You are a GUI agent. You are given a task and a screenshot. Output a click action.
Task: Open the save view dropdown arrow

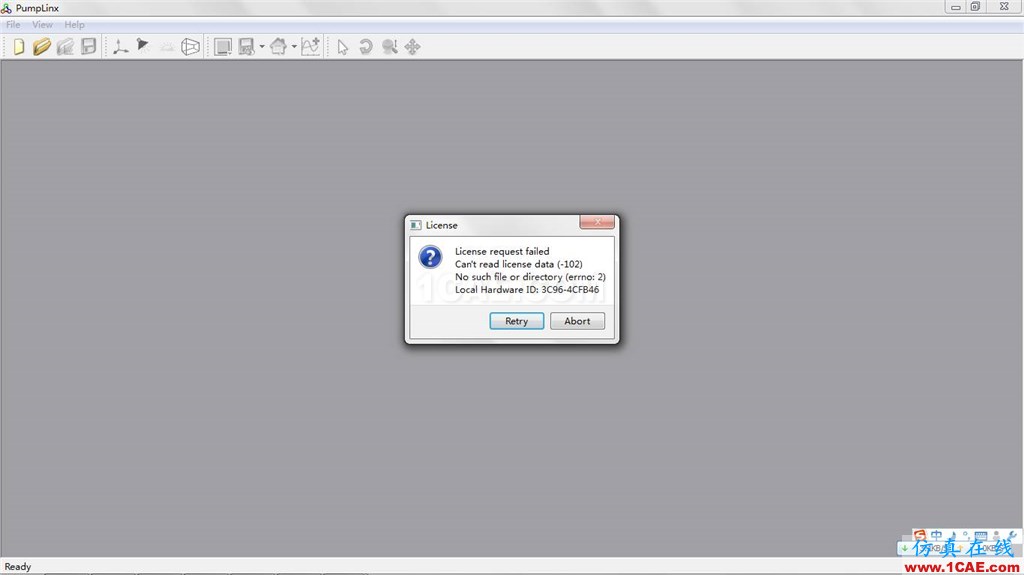click(262, 47)
